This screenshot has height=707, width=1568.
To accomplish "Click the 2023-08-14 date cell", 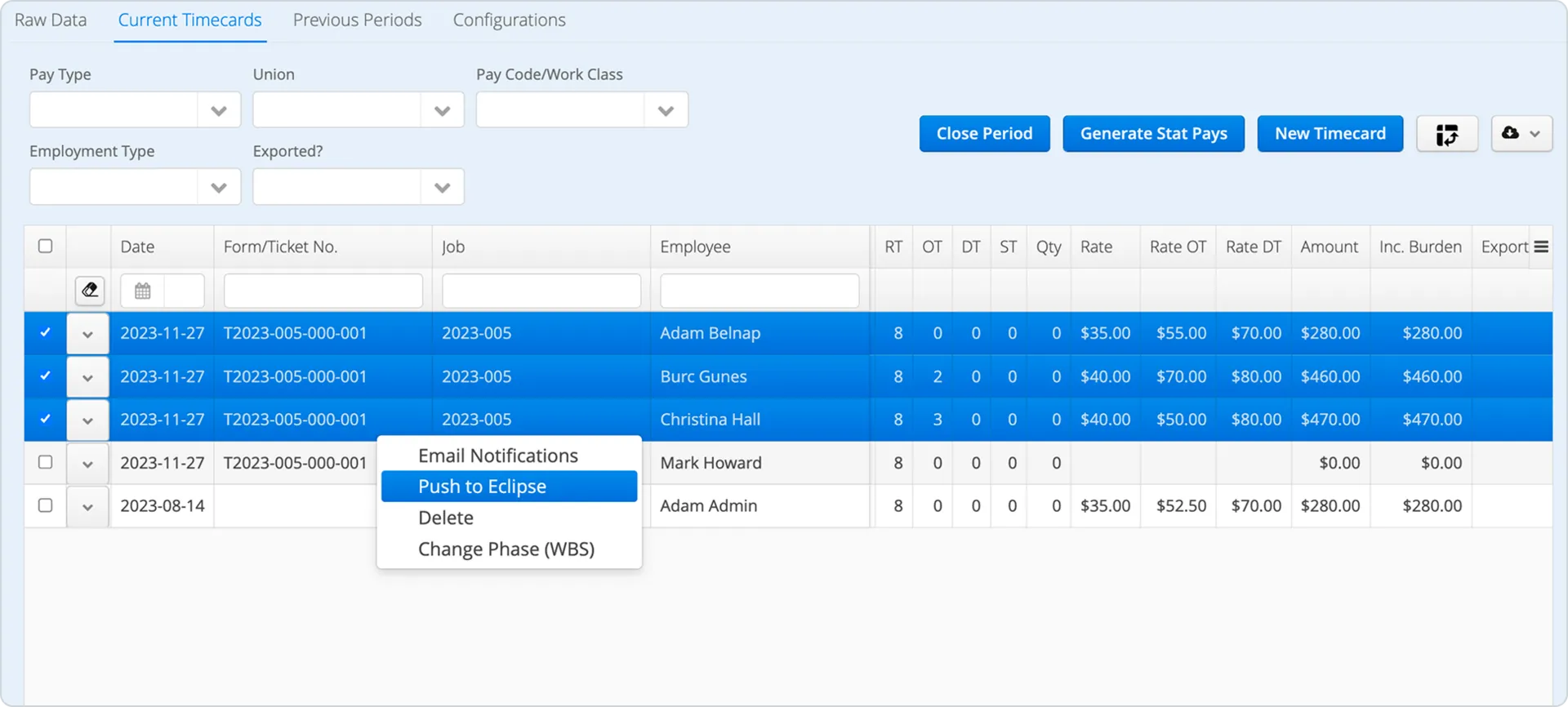I will pos(163,506).
